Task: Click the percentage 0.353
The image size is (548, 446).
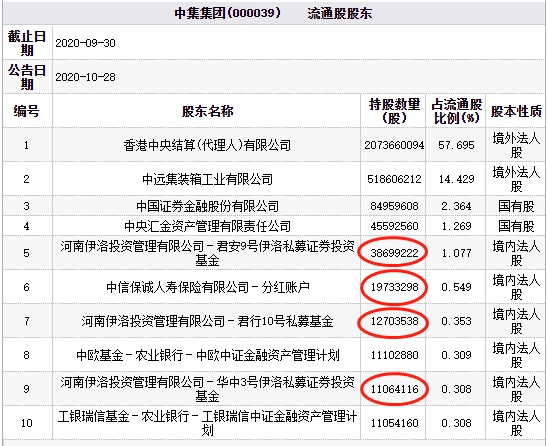Action: (456, 321)
